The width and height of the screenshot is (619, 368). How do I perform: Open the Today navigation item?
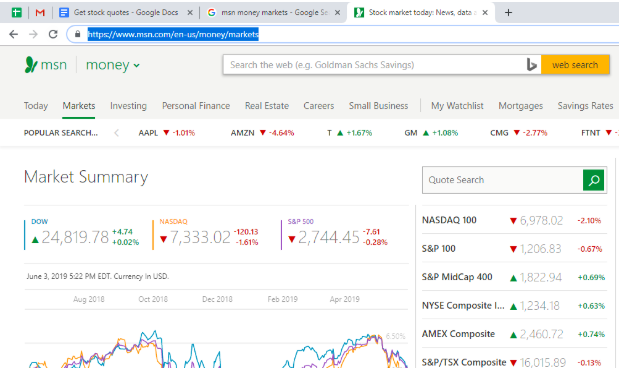click(x=36, y=106)
